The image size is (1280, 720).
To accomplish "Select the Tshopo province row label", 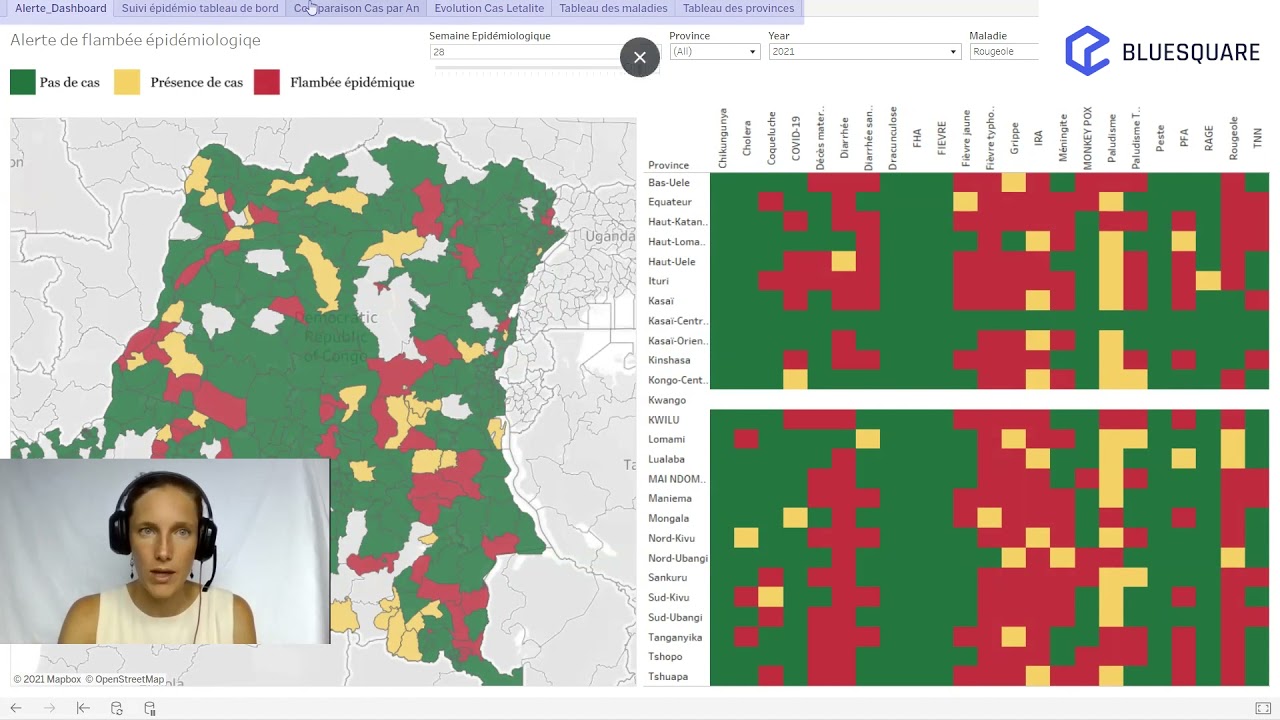I will point(665,657).
